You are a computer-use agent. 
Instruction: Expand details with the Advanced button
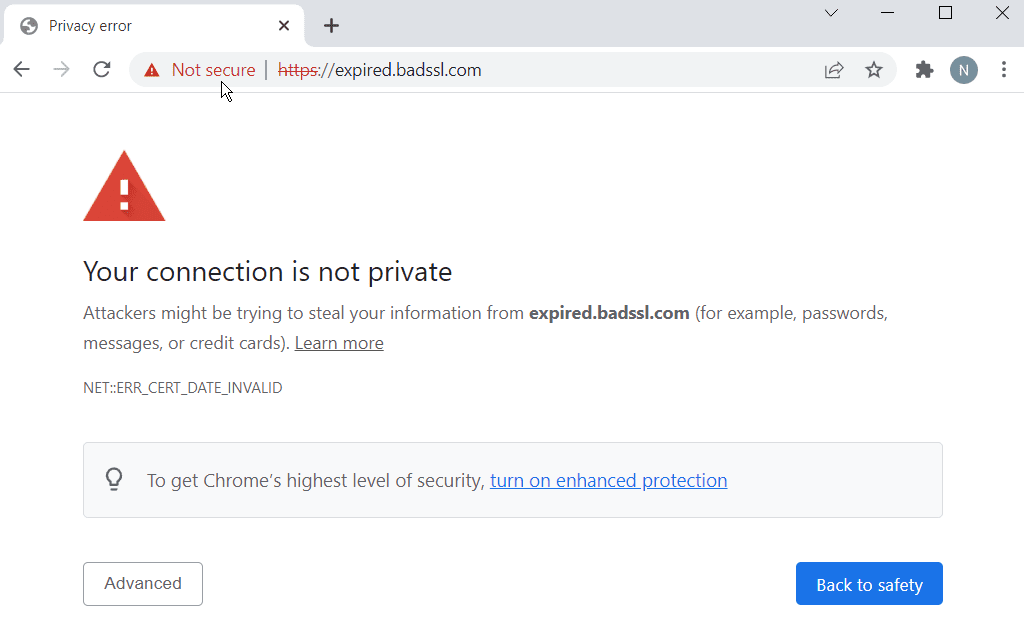coord(143,584)
